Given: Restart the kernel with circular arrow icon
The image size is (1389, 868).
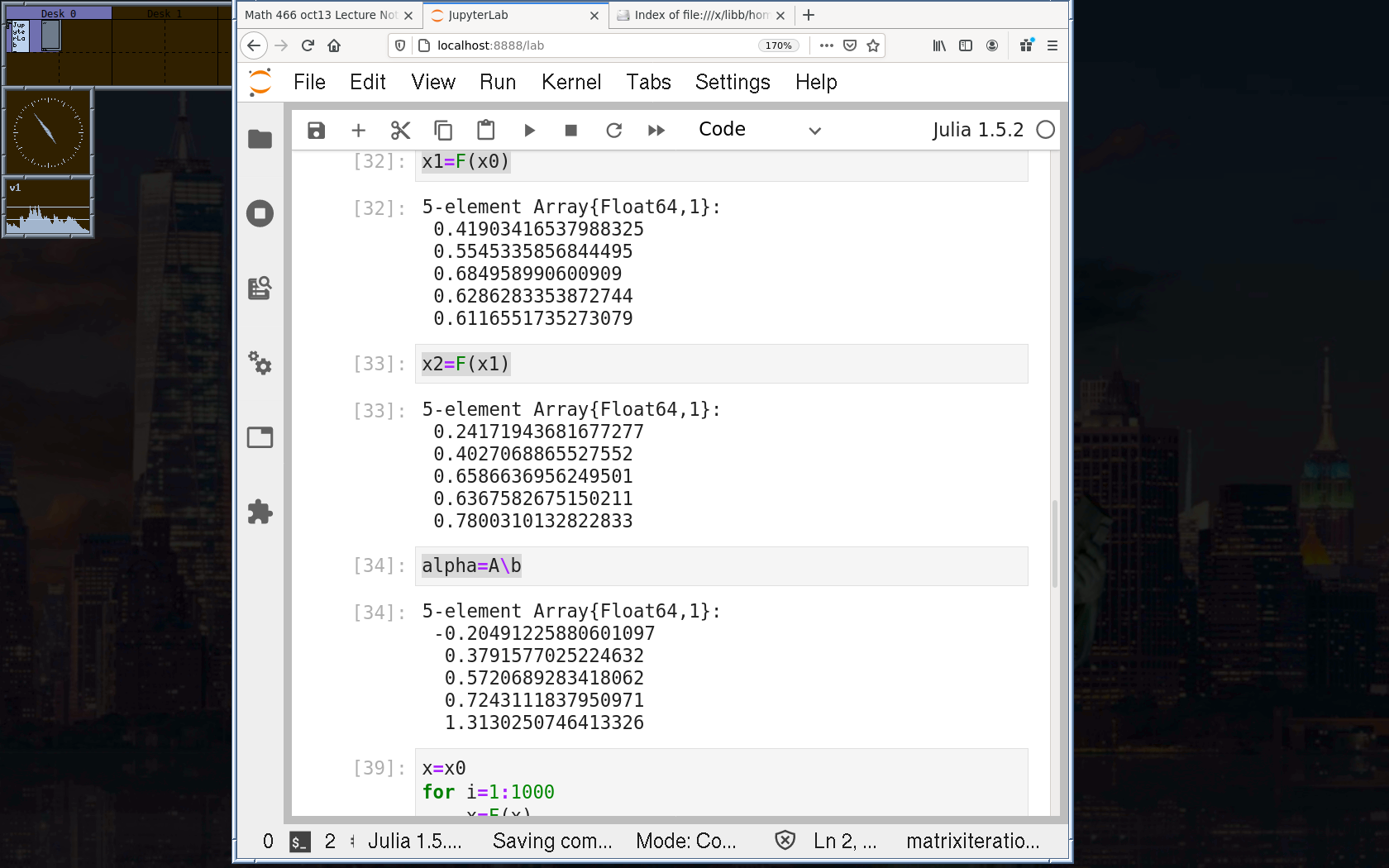Looking at the screenshot, I should (613, 131).
